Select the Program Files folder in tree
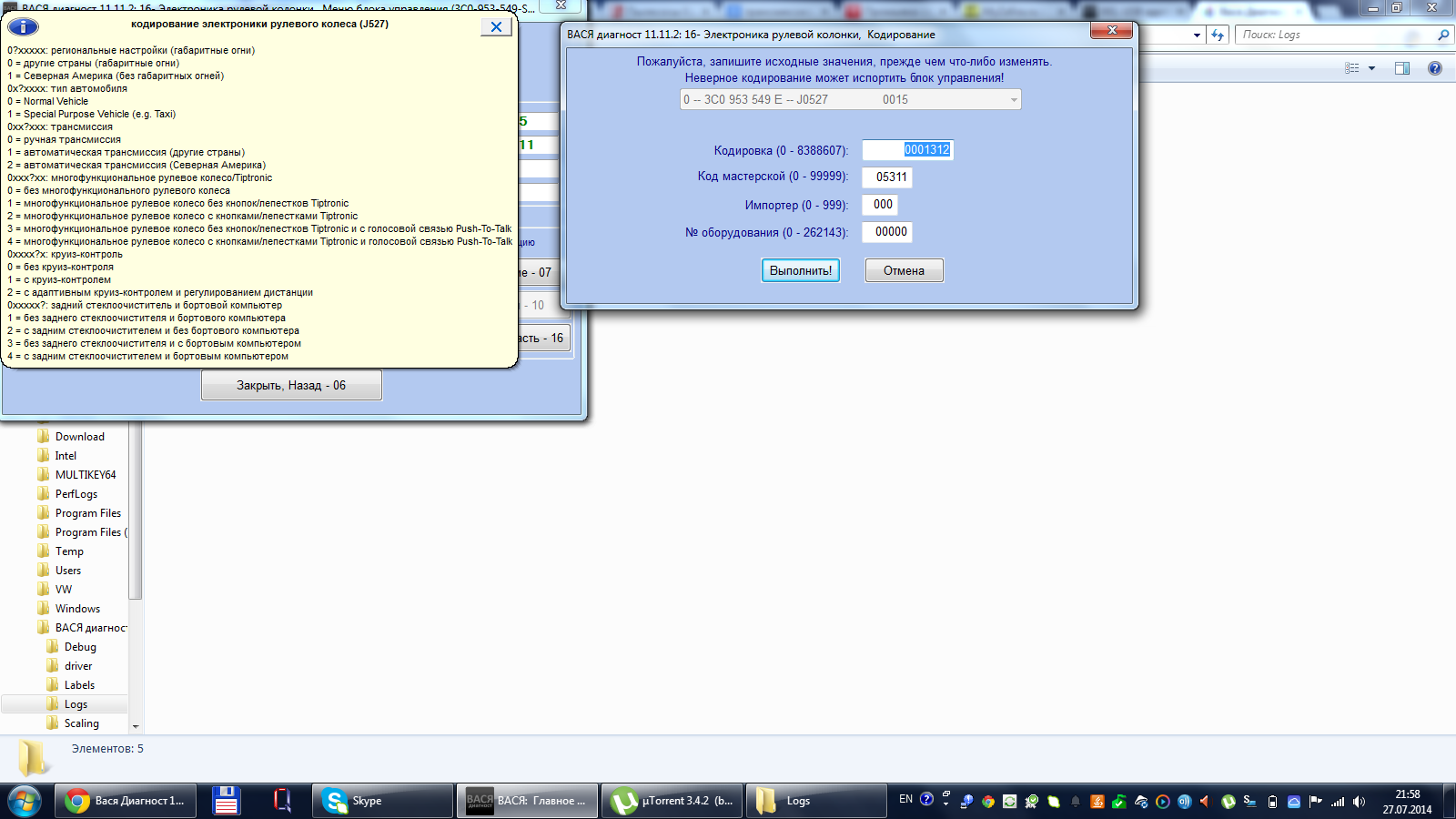This screenshot has width=1456, height=819. (x=87, y=513)
